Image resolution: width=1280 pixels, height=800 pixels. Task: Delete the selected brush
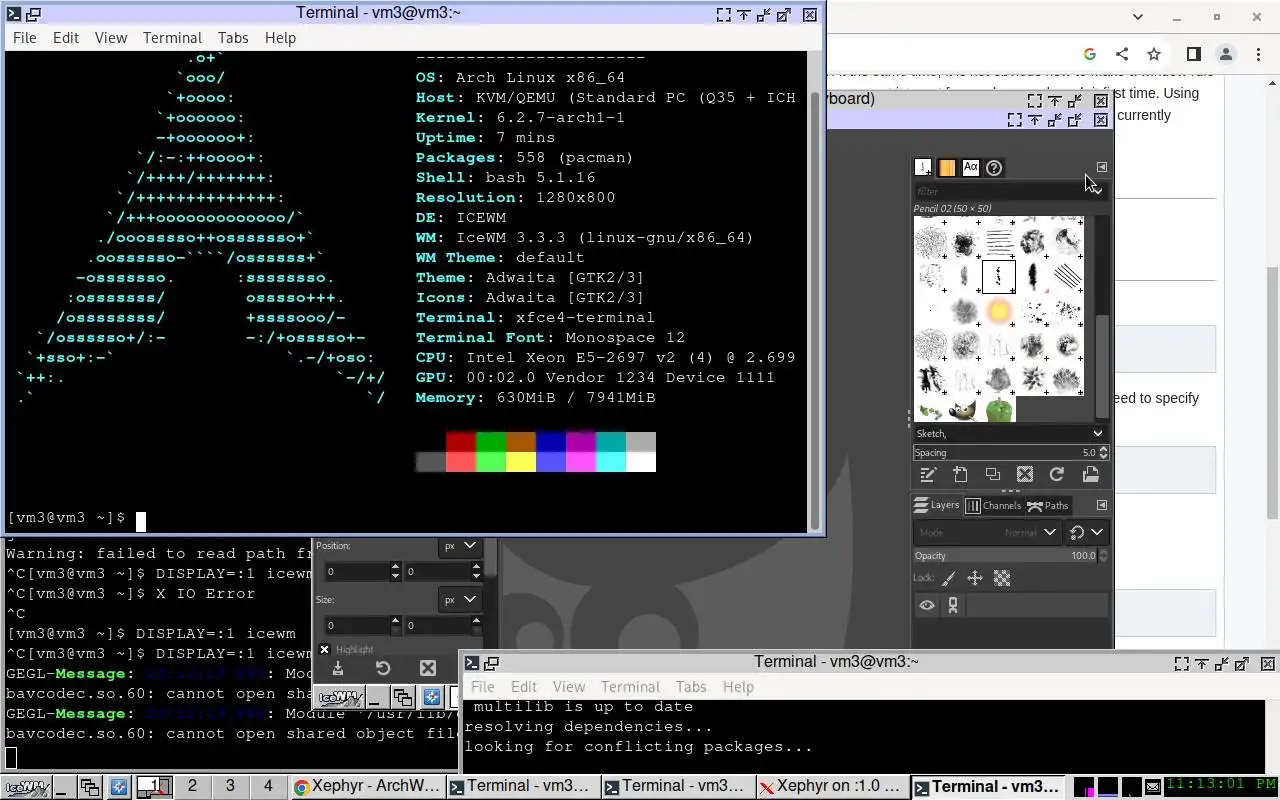1024,475
